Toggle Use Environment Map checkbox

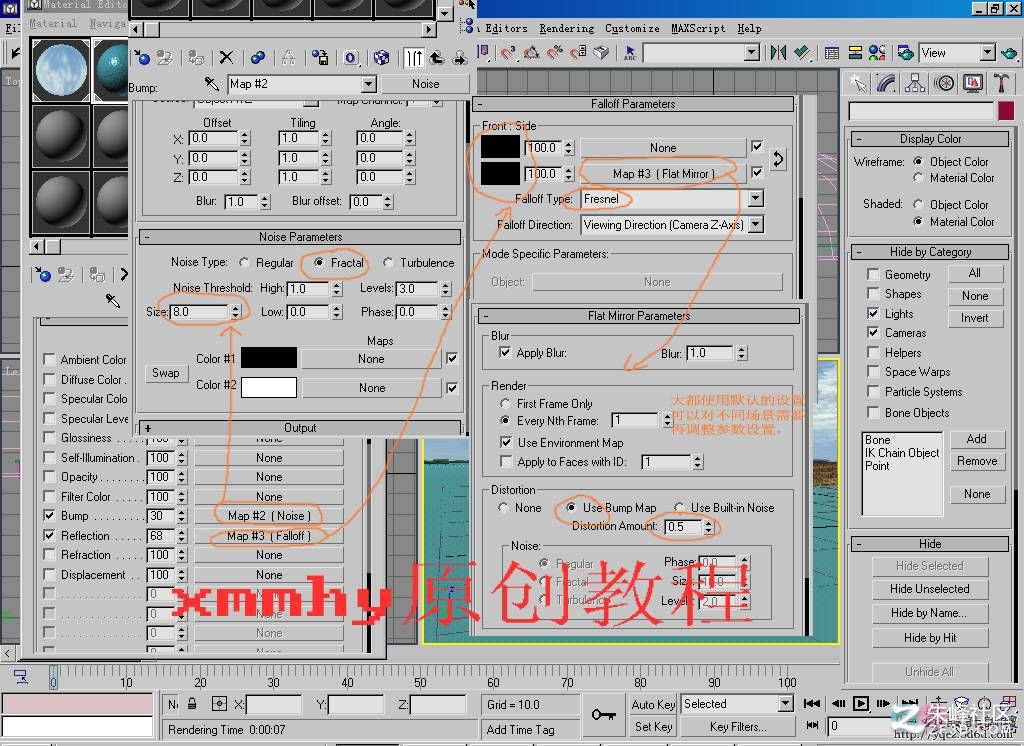click(x=505, y=442)
